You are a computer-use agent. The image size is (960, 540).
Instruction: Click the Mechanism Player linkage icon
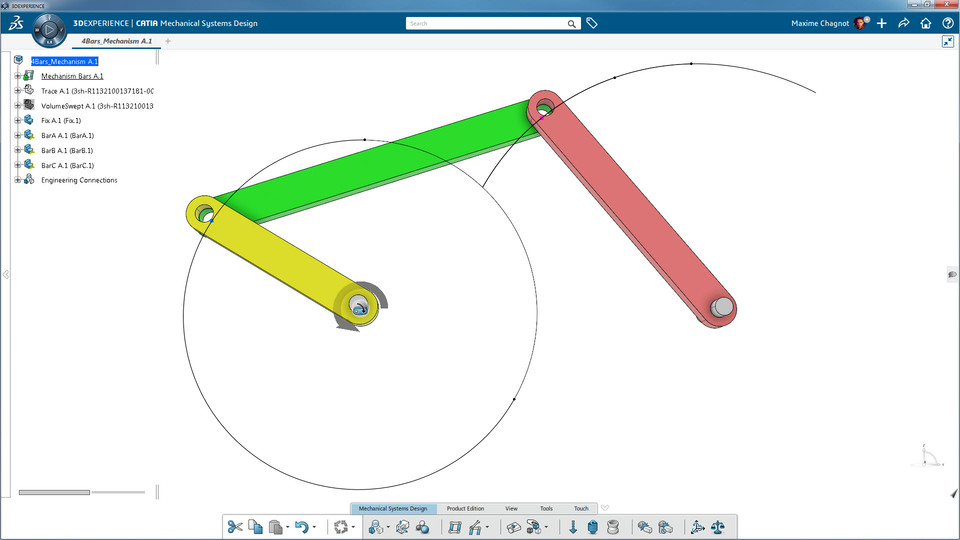click(x=475, y=527)
